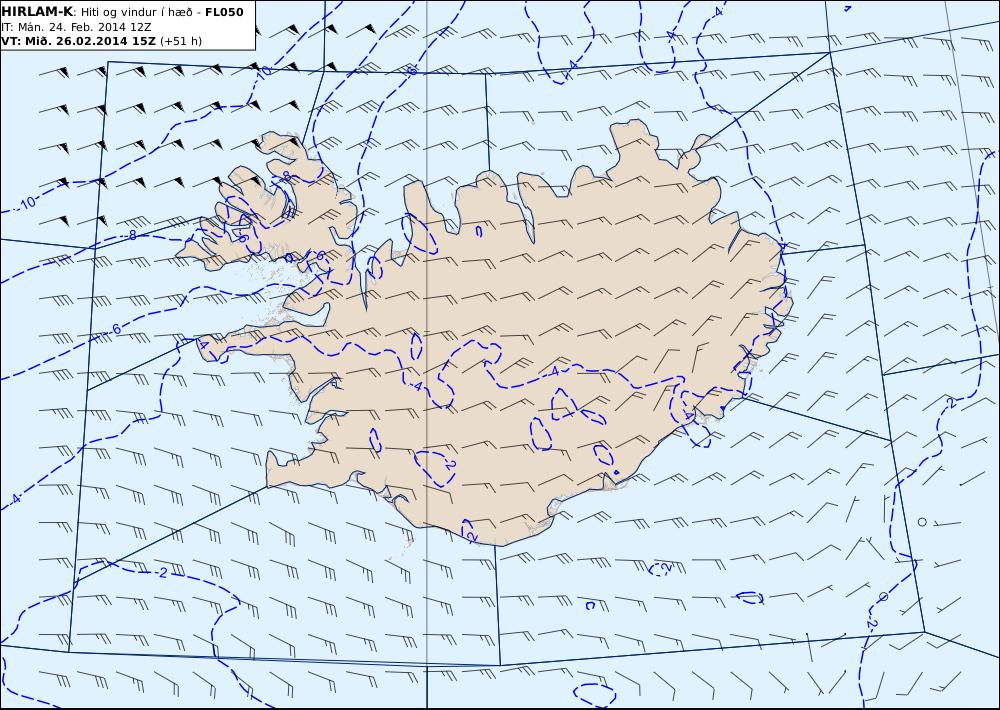The image size is (1000, 710).
Task: Click the 'VT: Mið. 26.02.2014 15Z' valid time
Action: coord(78,41)
